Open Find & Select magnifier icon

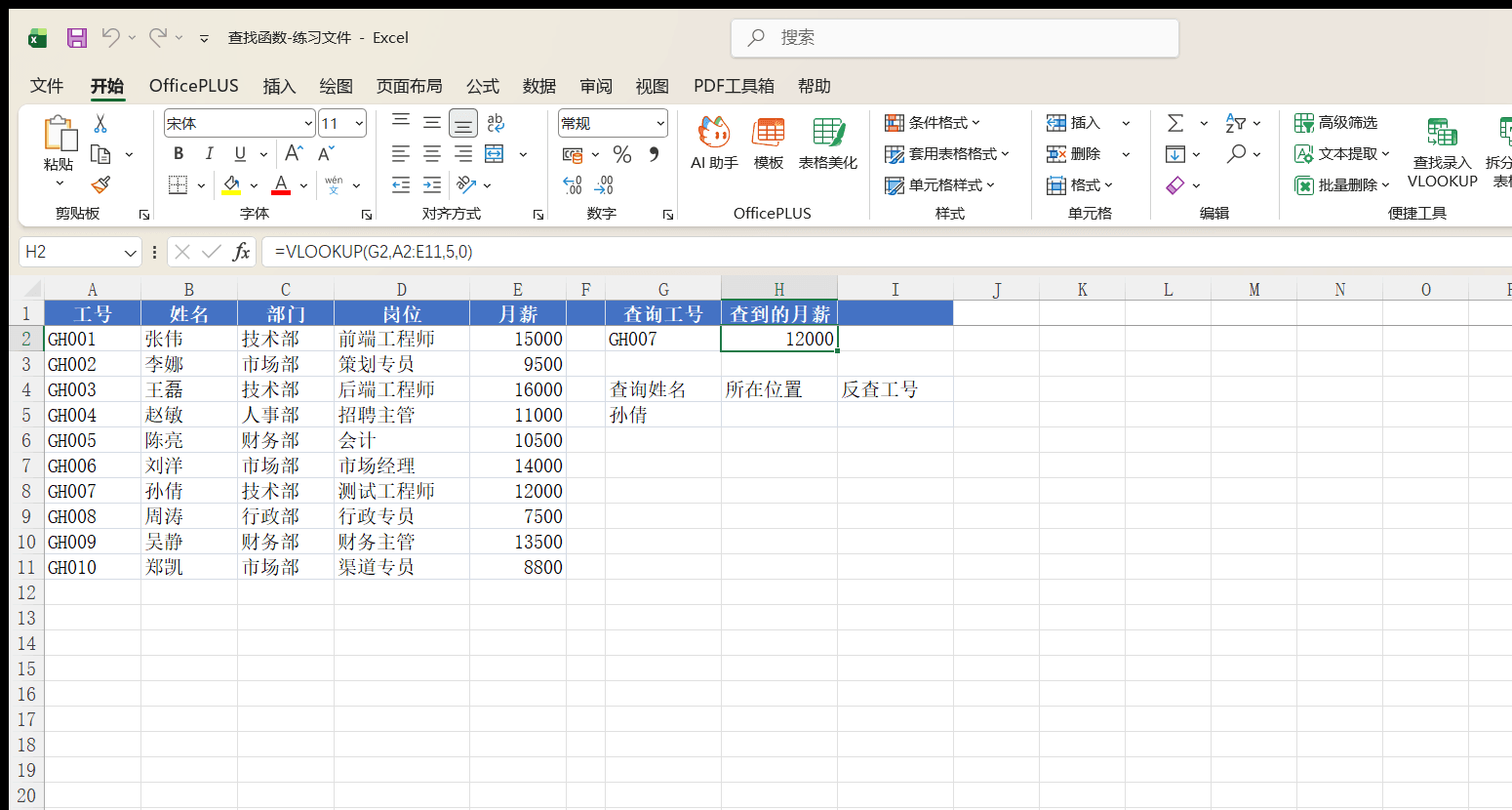(1237, 153)
